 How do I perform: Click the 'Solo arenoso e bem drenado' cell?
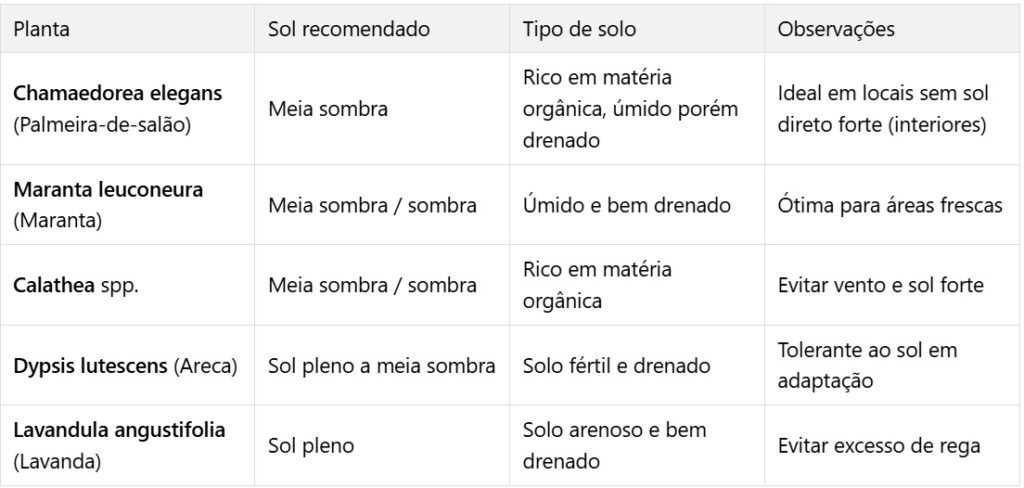click(614, 445)
